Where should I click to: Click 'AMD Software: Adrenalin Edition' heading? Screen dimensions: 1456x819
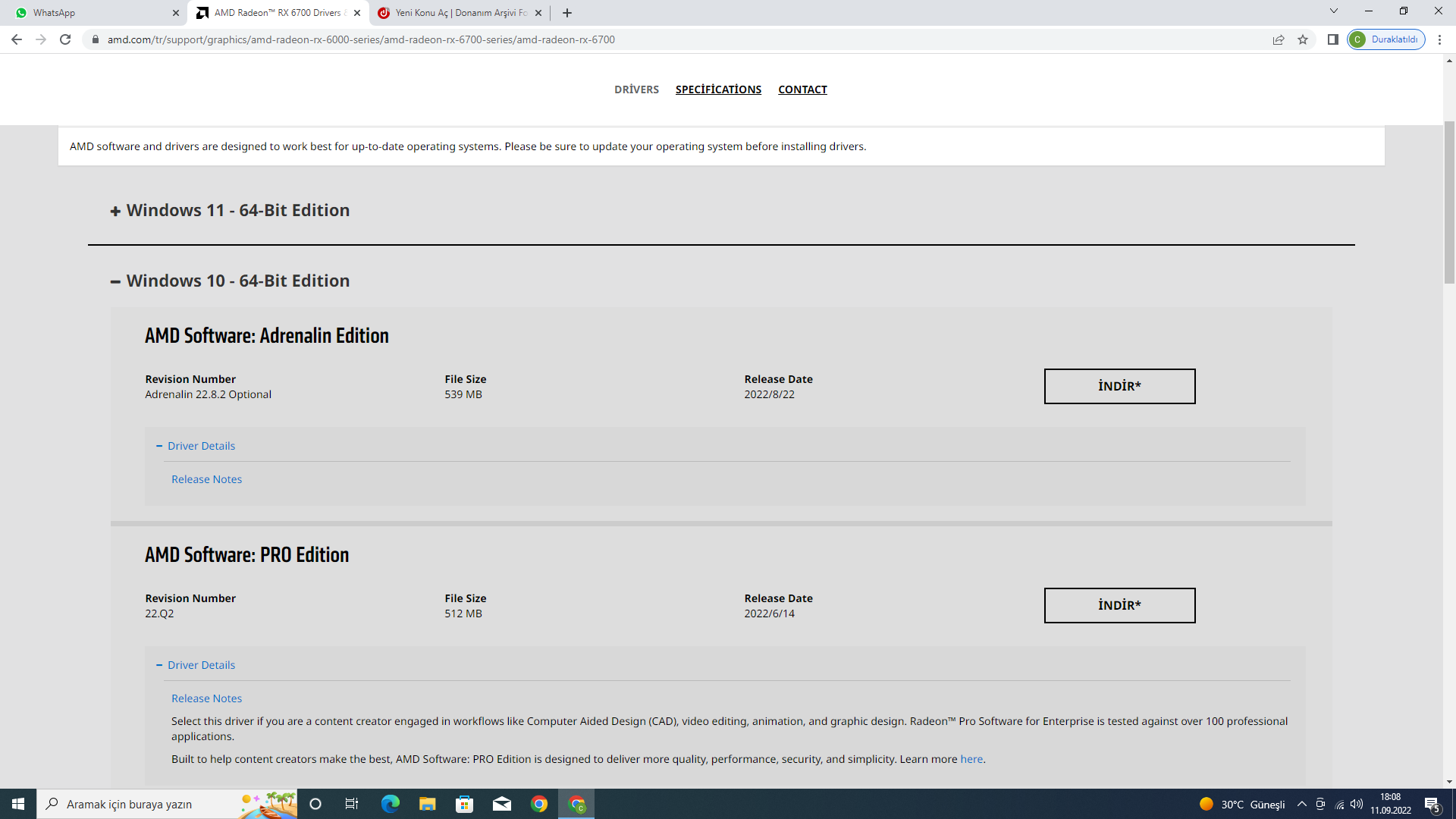point(267,336)
